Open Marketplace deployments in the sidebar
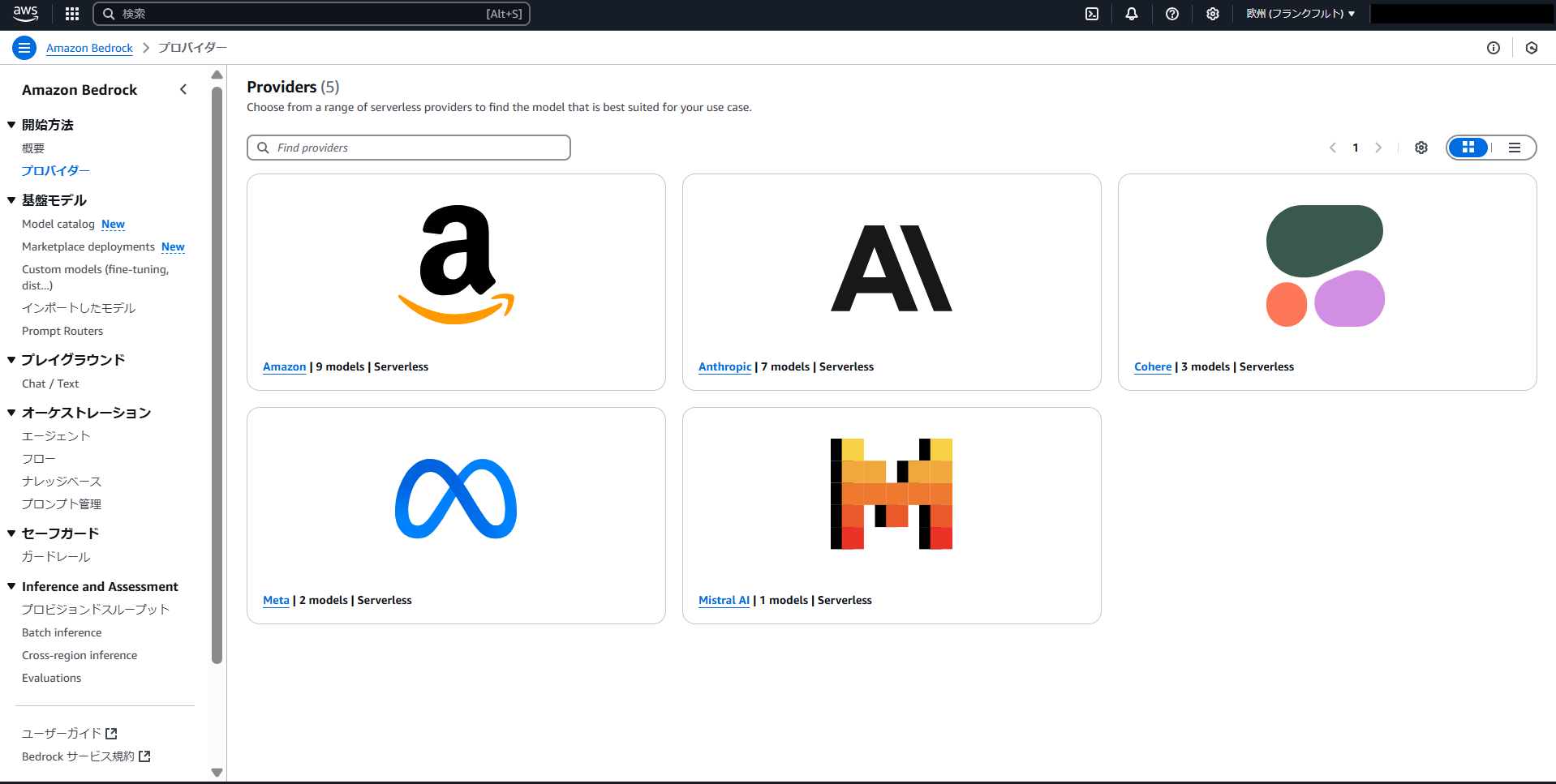Image resolution: width=1556 pixels, height=784 pixels. 88,246
